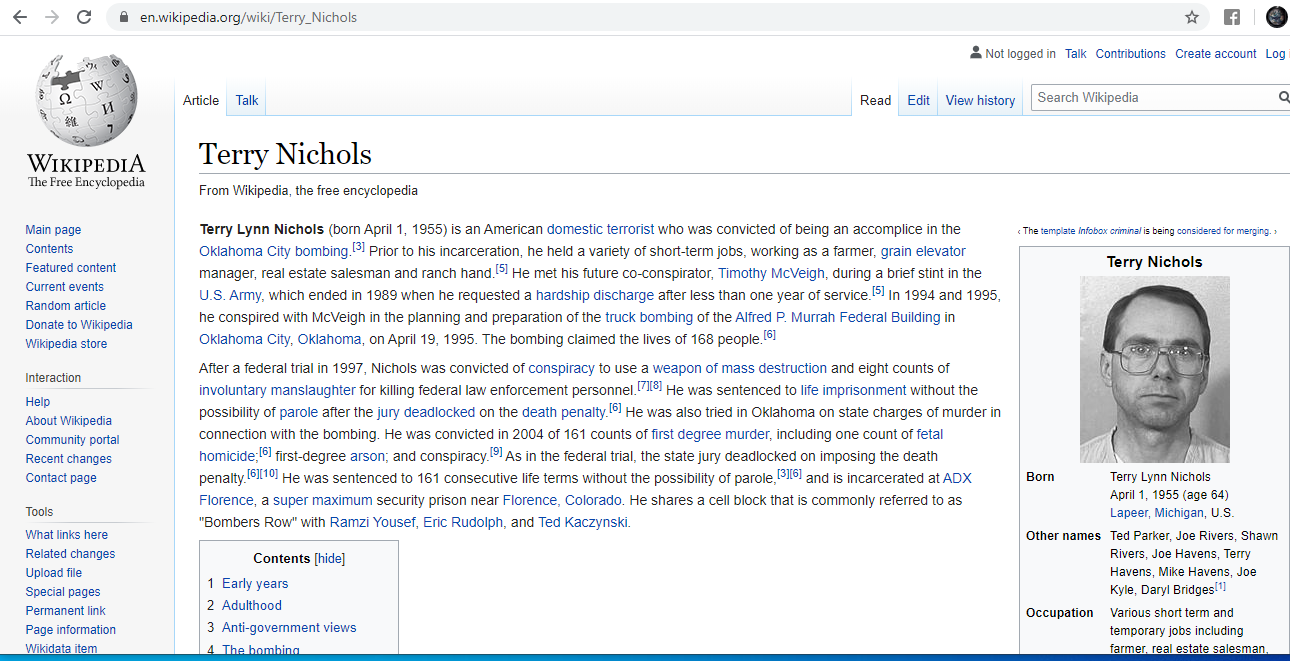Open About Wikipedia link
1290x661 pixels.
[x=69, y=421]
